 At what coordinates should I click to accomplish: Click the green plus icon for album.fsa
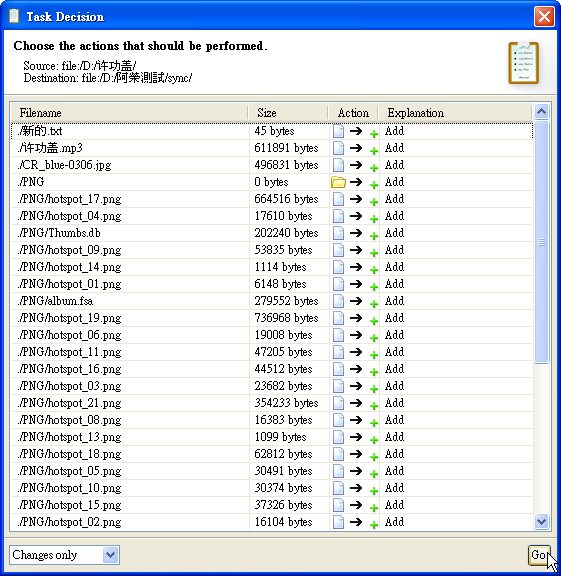[374, 304]
